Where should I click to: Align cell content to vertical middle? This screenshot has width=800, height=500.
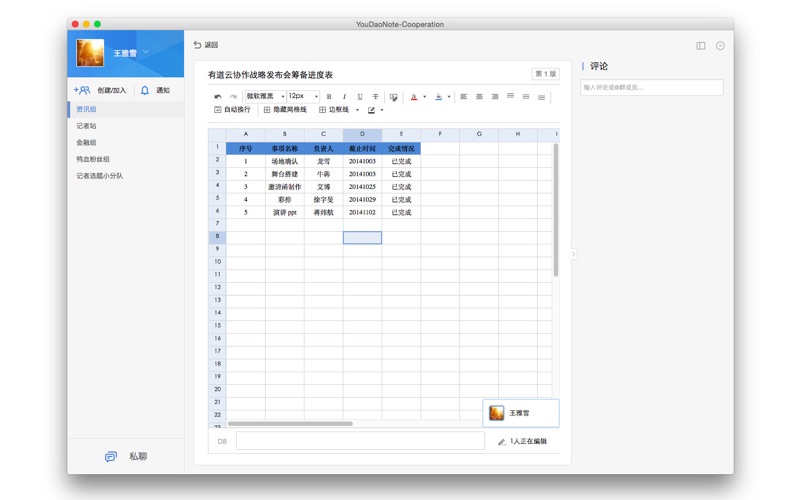pyautogui.click(x=526, y=96)
